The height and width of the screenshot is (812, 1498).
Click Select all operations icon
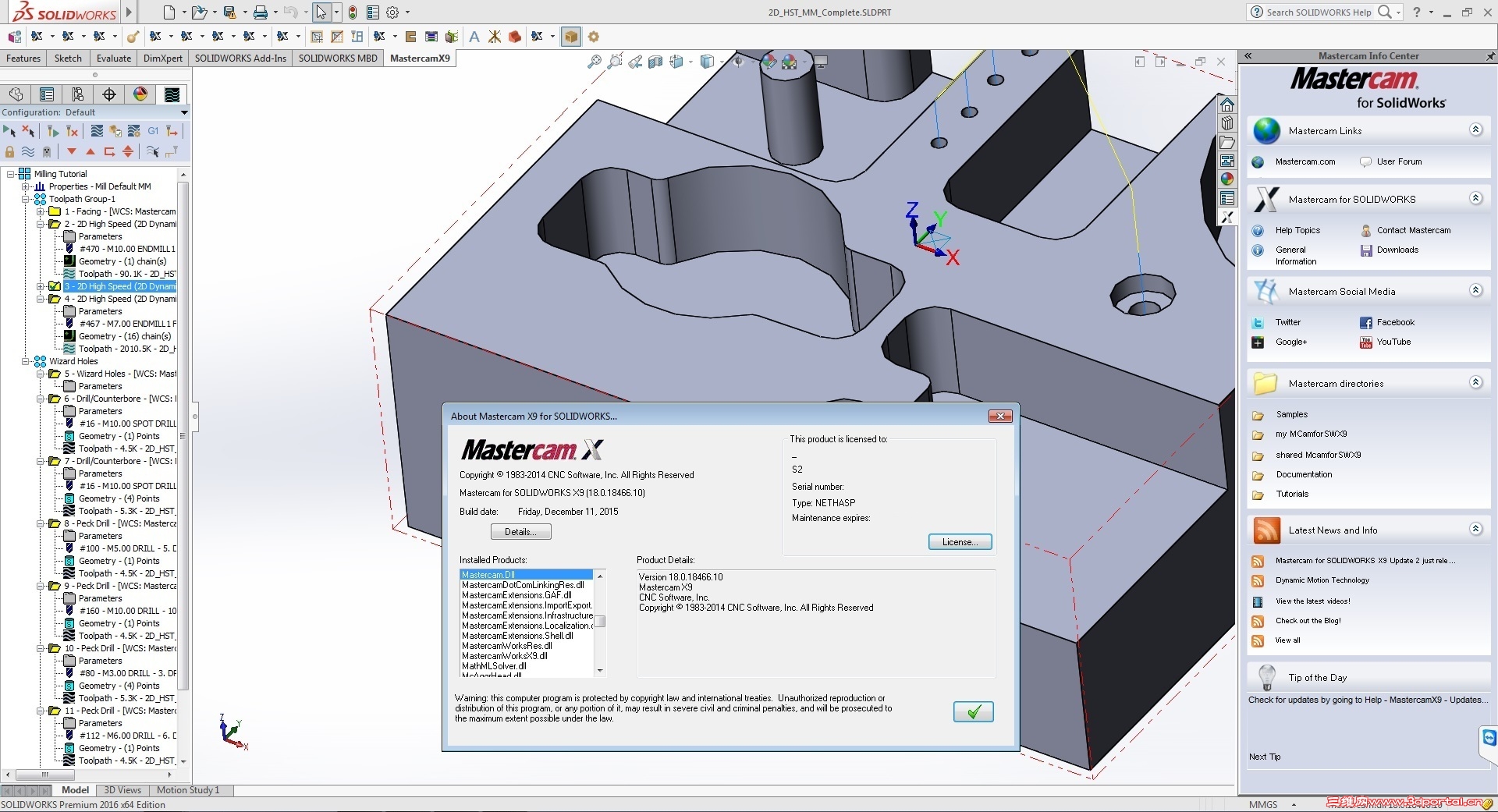point(9,131)
